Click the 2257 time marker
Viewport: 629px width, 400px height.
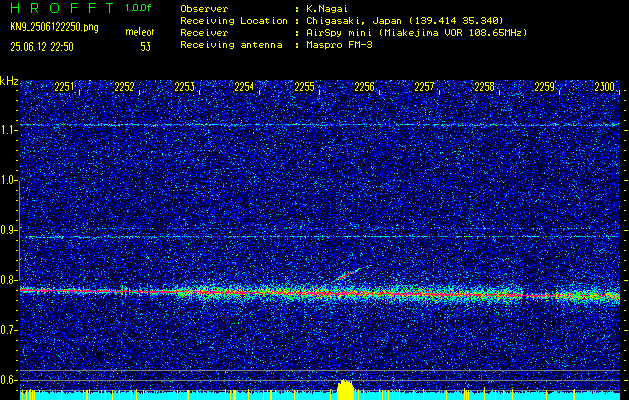[x=424, y=87]
